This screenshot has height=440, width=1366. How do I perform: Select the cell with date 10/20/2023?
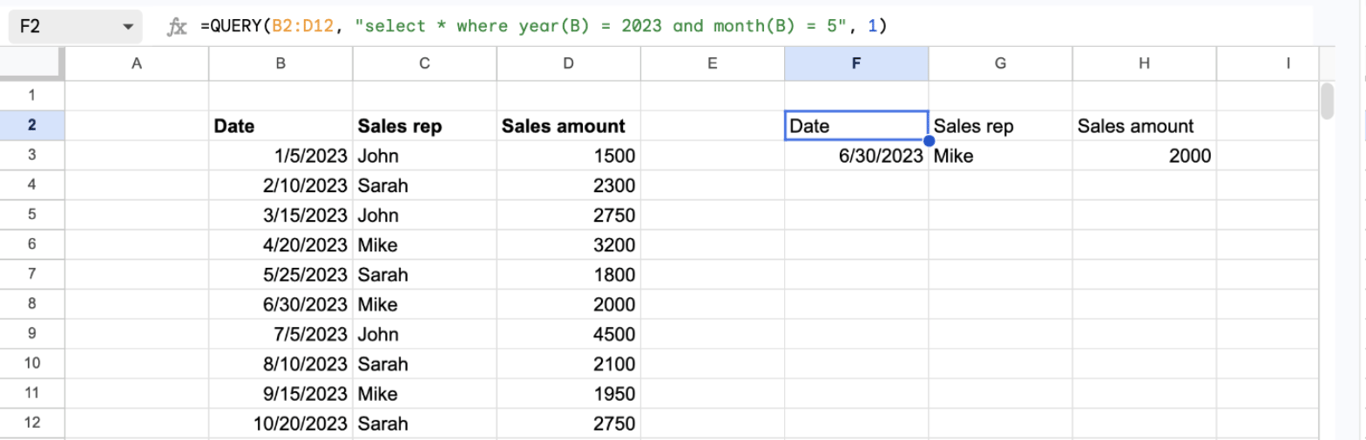281,423
